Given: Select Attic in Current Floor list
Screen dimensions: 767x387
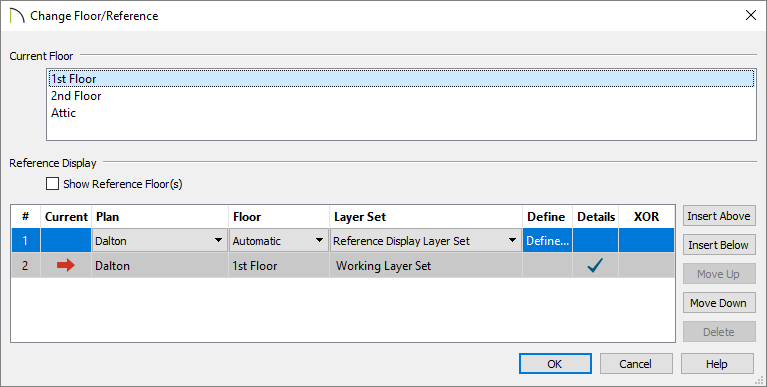Looking at the screenshot, I should tap(401, 113).
